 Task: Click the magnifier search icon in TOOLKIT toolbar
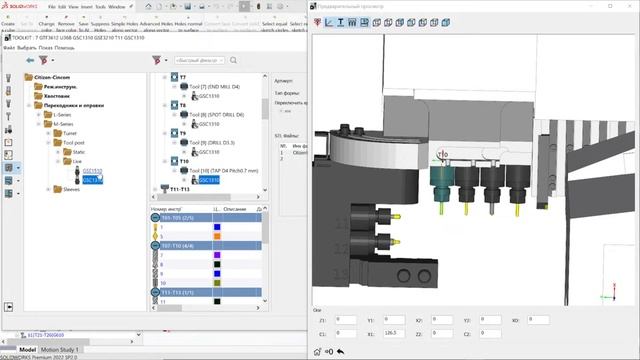233,60
